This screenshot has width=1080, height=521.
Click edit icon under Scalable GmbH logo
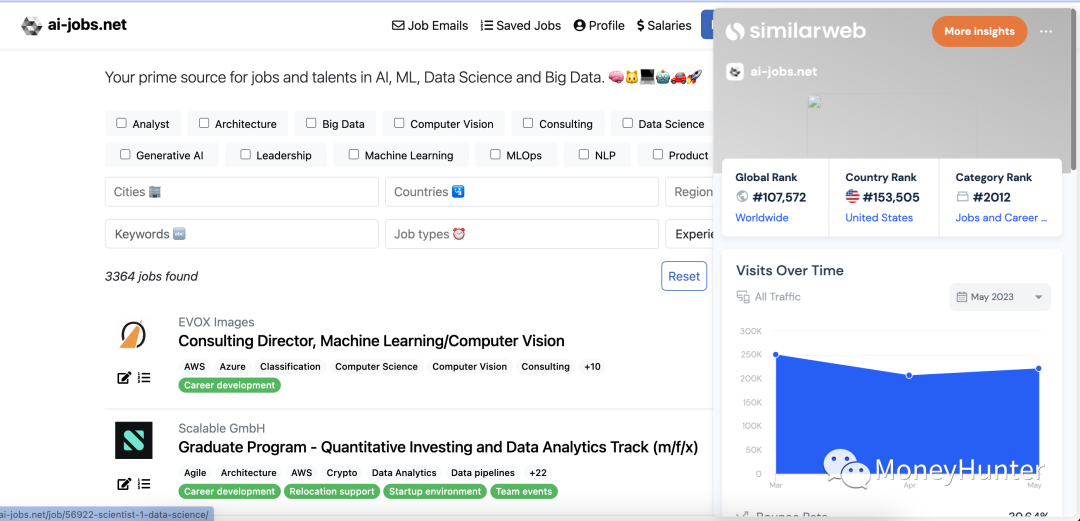coord(124,484)
